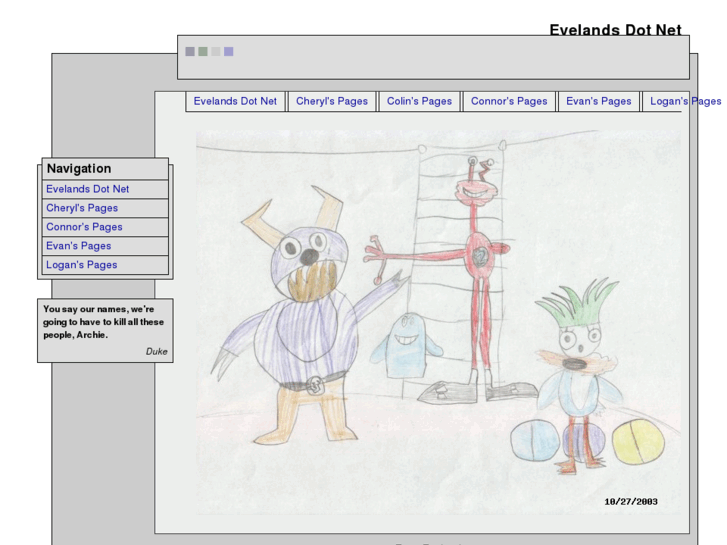Open the Cheryl's Pages top tab
The width and height of the screenshot is (727, 545).
332,101
